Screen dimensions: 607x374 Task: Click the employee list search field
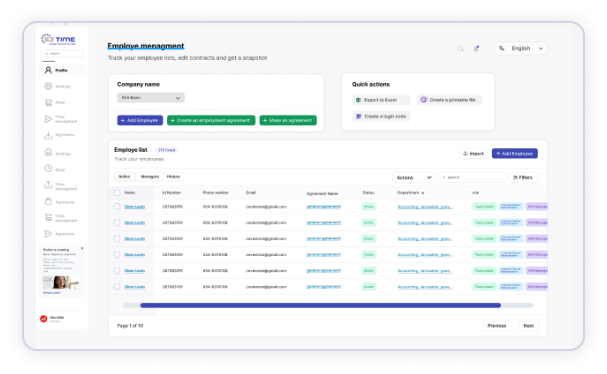point(472,177)
